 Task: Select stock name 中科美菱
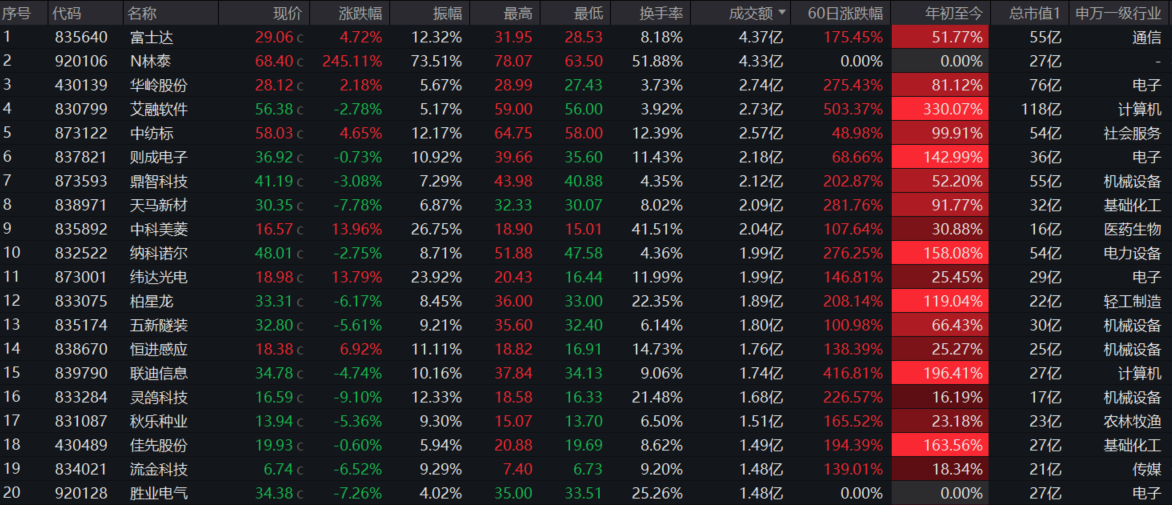point(158,229)
